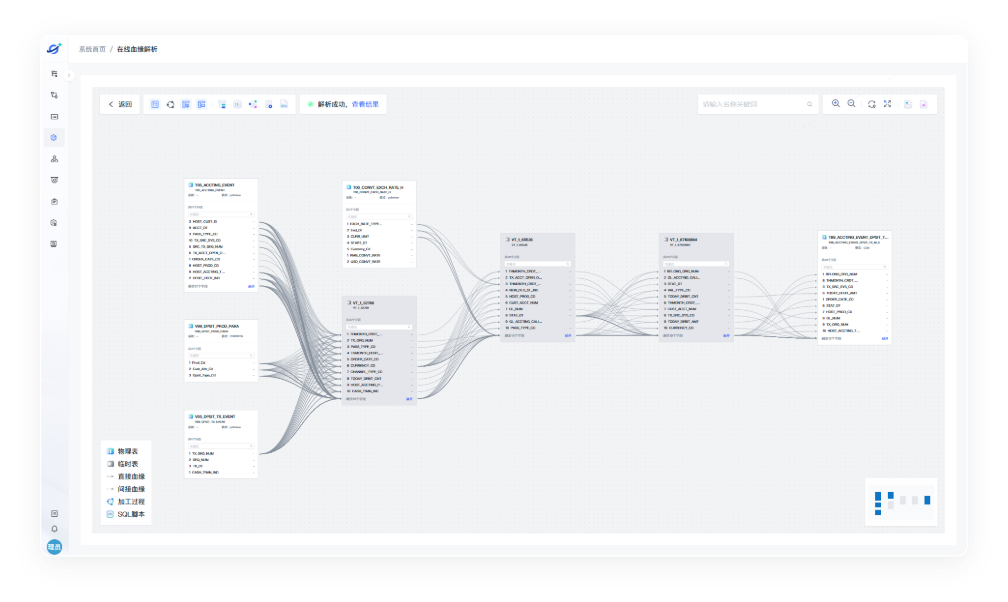Select V06_DPSIT_TX_EVENT table title
Viewport: 1008px width, 602px height.
point(215,416)
